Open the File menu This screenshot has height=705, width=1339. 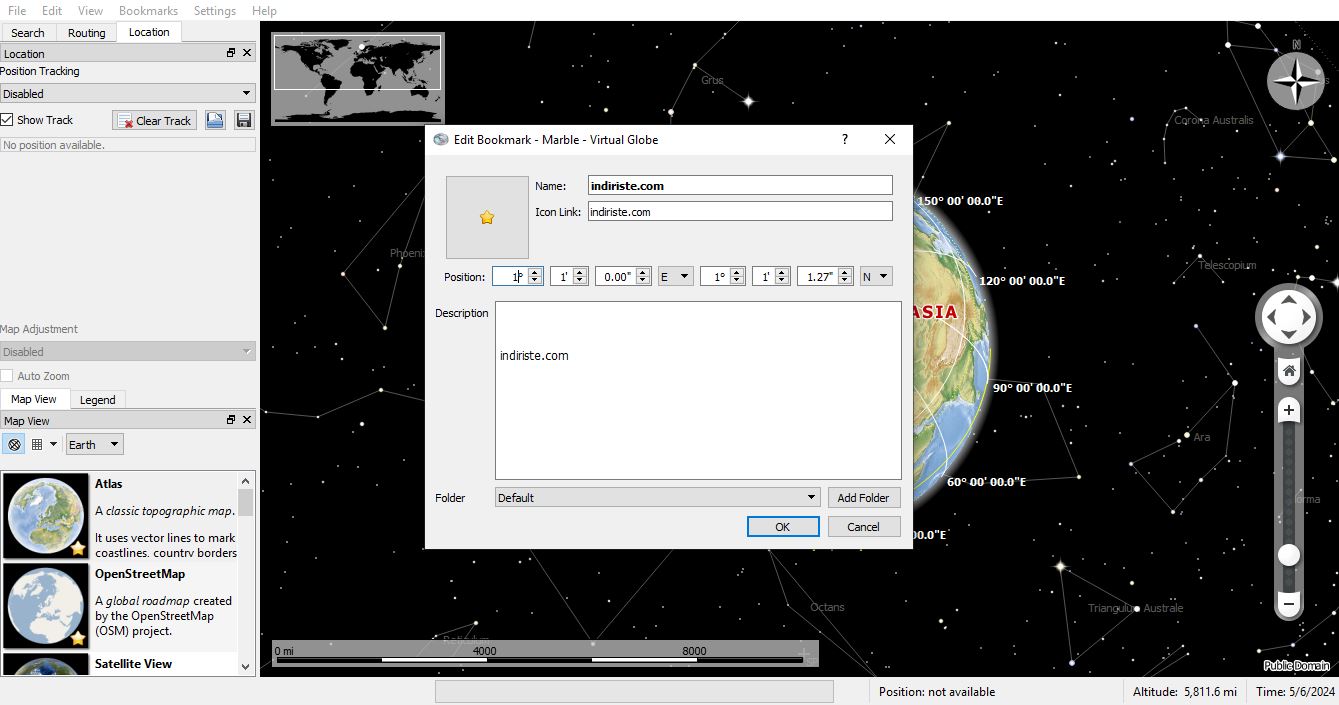(17, 10)
